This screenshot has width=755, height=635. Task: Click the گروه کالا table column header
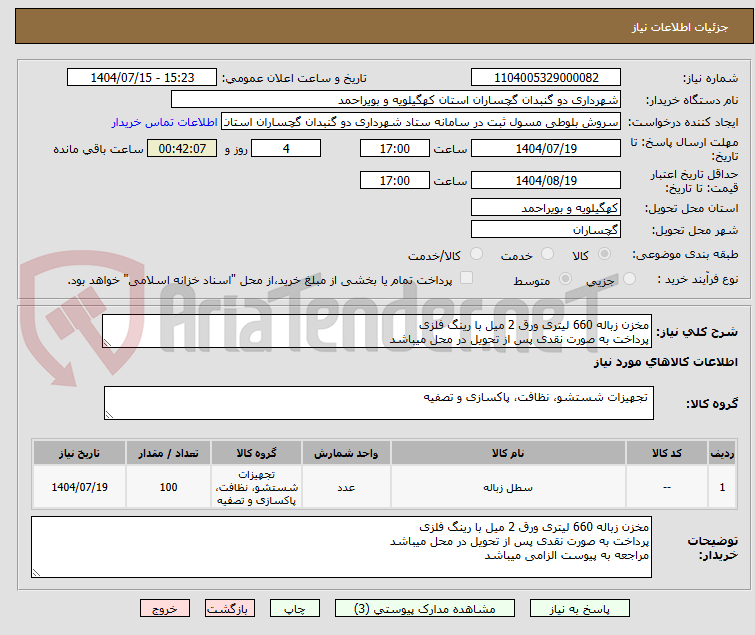[x=256, y=453]
